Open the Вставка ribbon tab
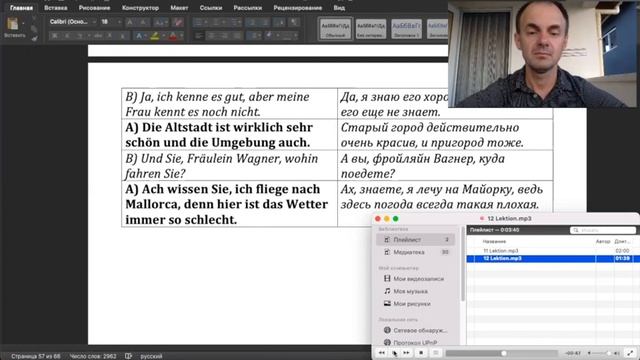Viewport: 640px width, 360px height. [56, 8]
